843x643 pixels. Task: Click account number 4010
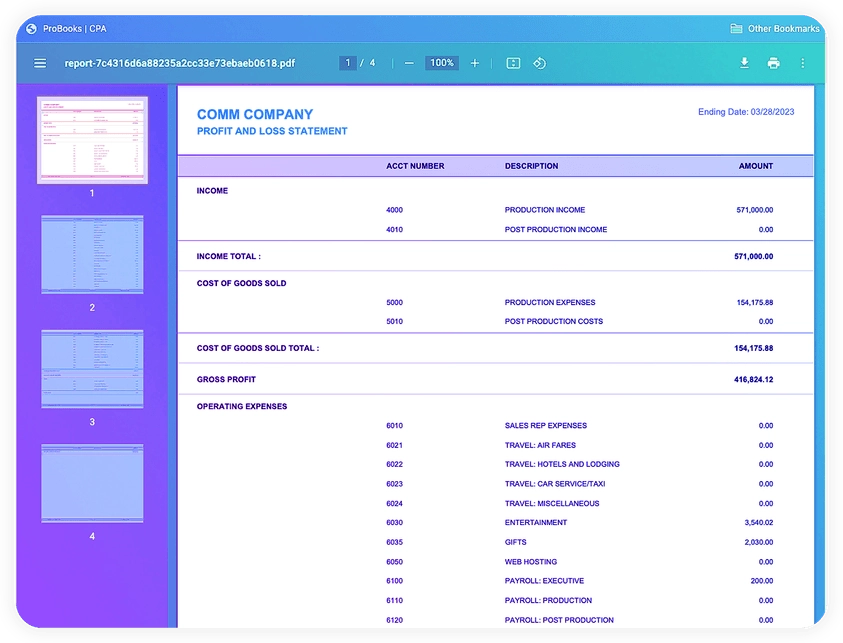[x=394, y=230]
